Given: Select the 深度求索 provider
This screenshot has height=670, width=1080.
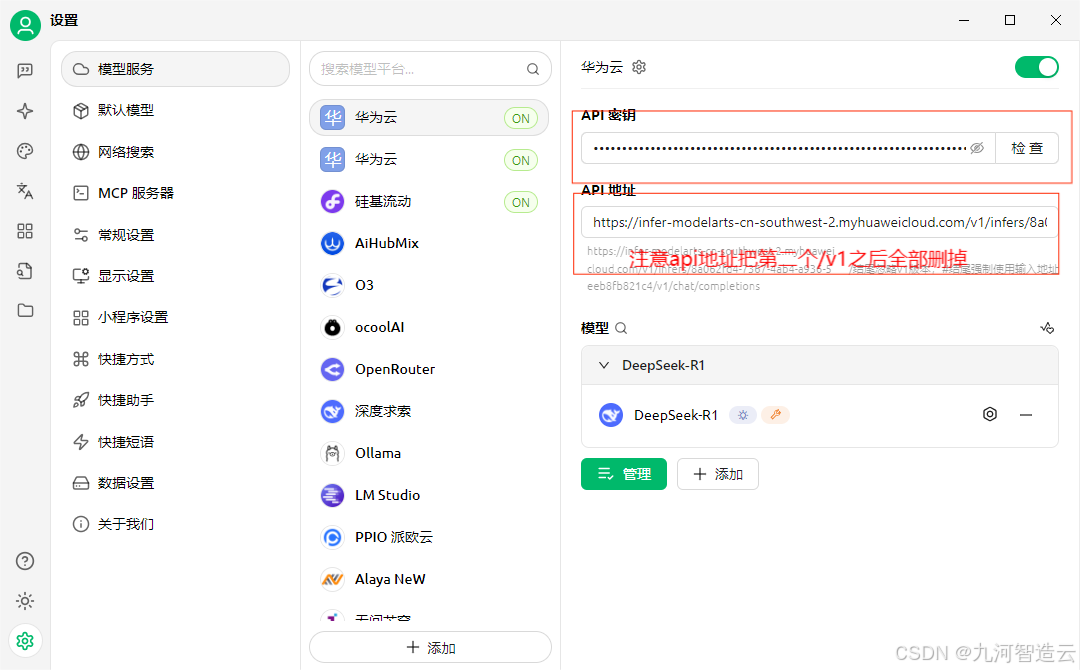Looking at the screenshot, I should pos(428,411).
